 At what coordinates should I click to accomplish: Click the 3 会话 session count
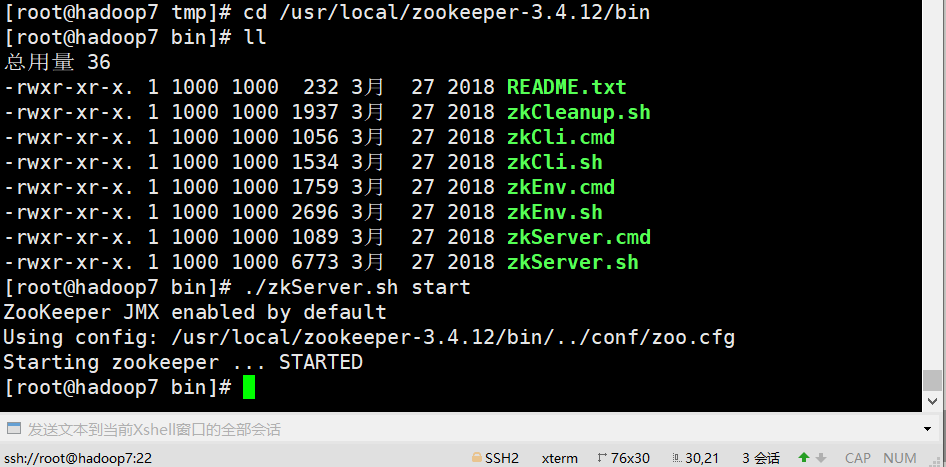[761, 459]
